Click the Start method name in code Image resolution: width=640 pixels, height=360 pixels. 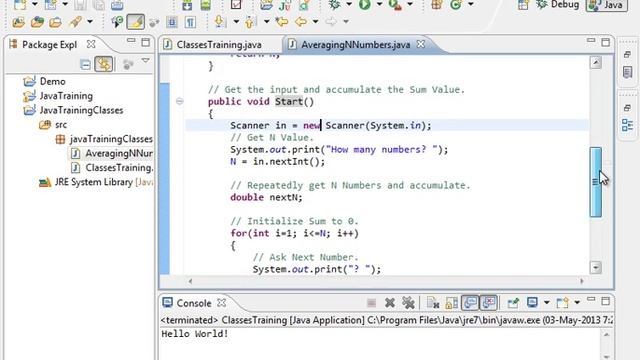coord(289,102)
